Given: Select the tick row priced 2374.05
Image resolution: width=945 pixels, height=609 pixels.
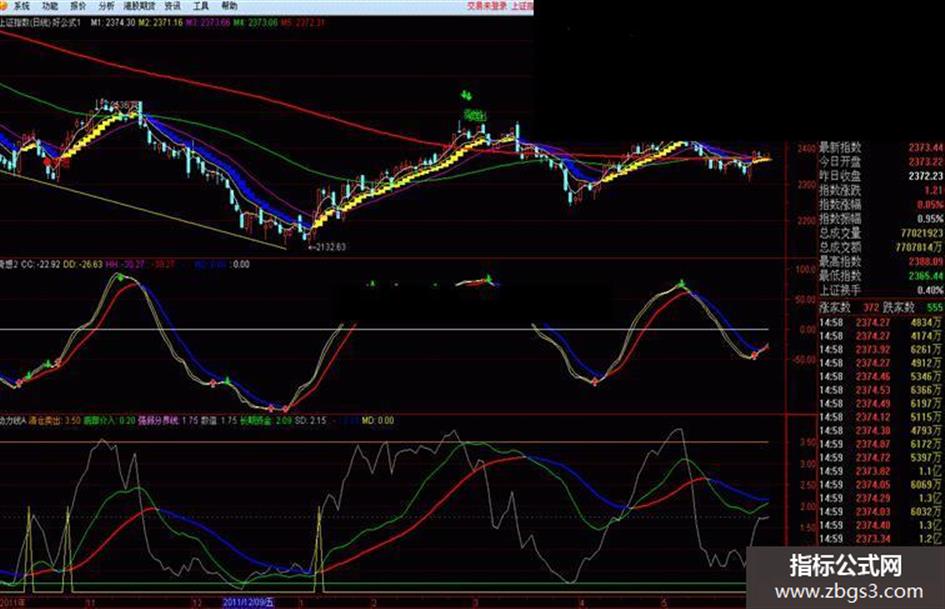Looking at the screenshot, I should coord(881,485).
